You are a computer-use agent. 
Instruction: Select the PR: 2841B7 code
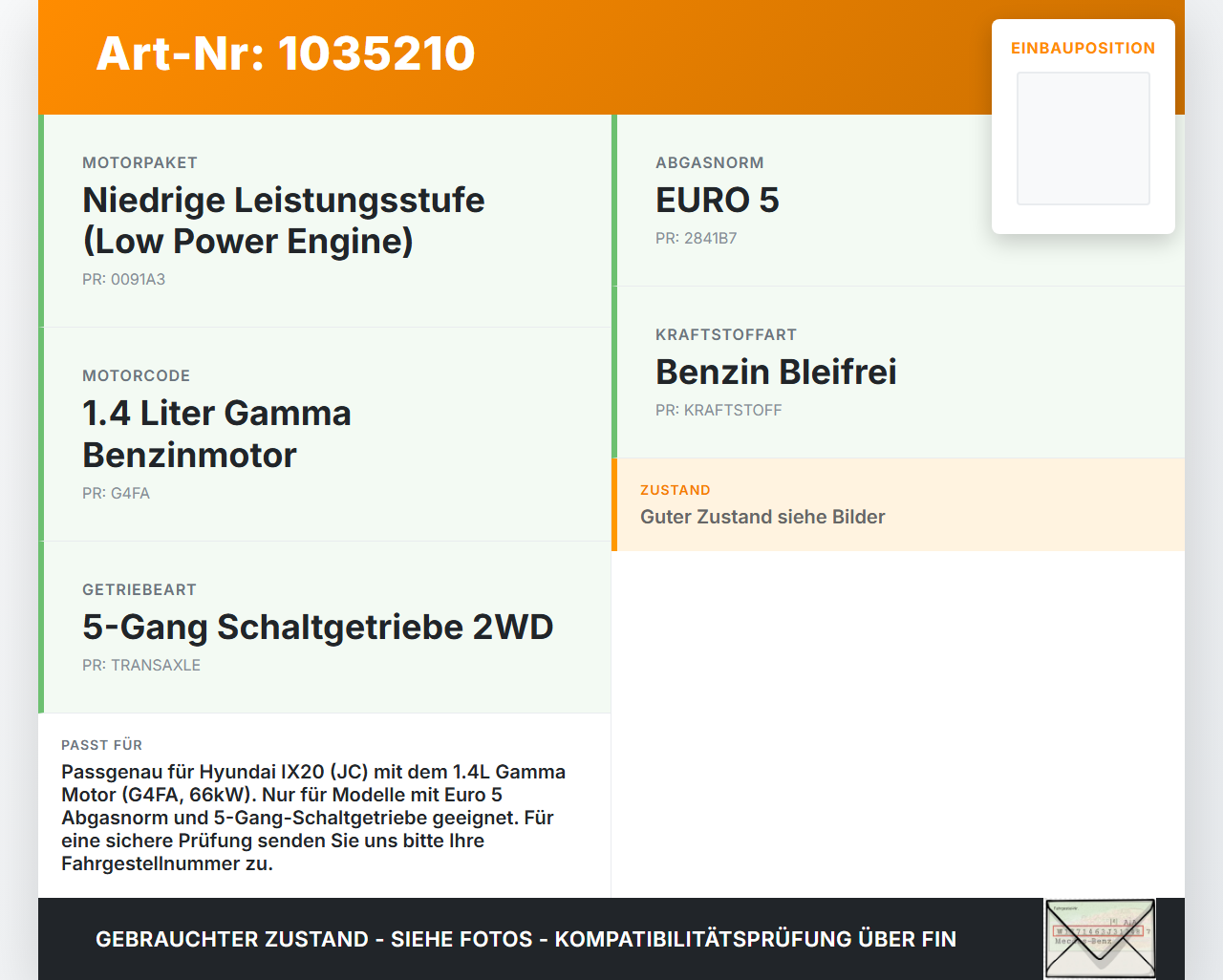[x=697, y=238]
